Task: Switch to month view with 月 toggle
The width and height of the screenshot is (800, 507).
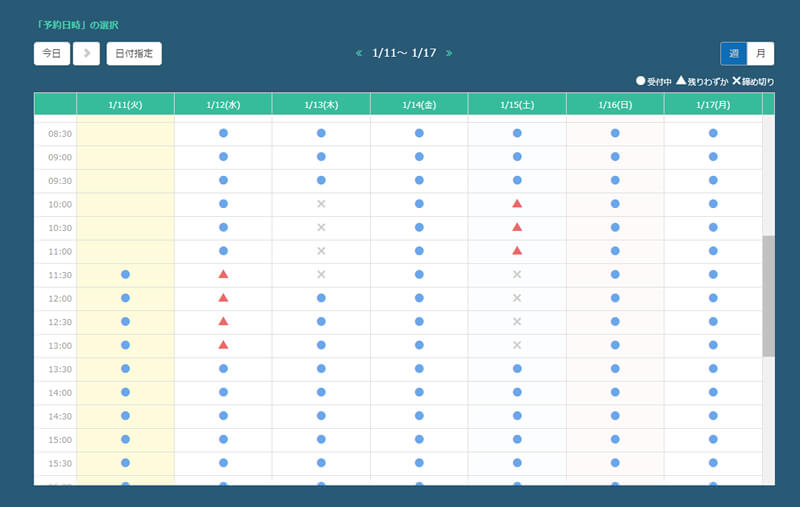Action: point(761,53)
